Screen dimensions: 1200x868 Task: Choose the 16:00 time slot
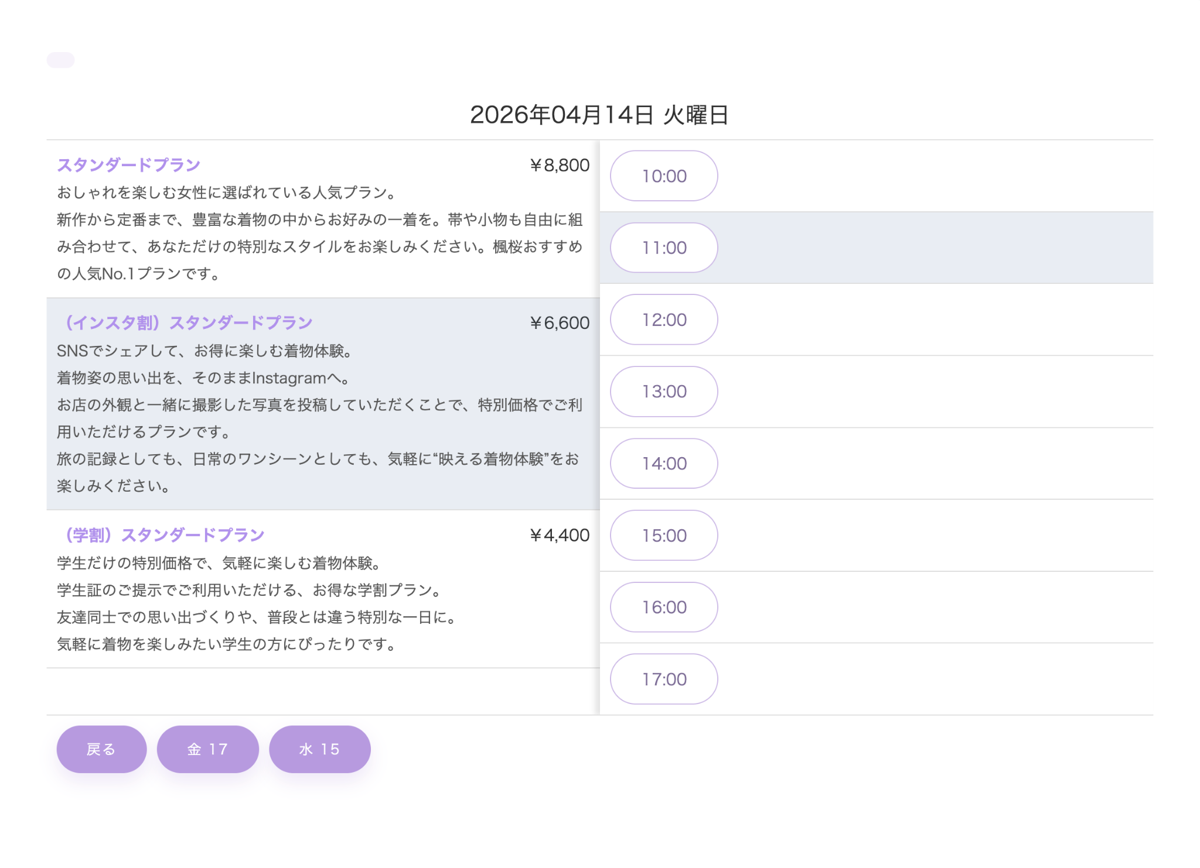tap(663, 607)
